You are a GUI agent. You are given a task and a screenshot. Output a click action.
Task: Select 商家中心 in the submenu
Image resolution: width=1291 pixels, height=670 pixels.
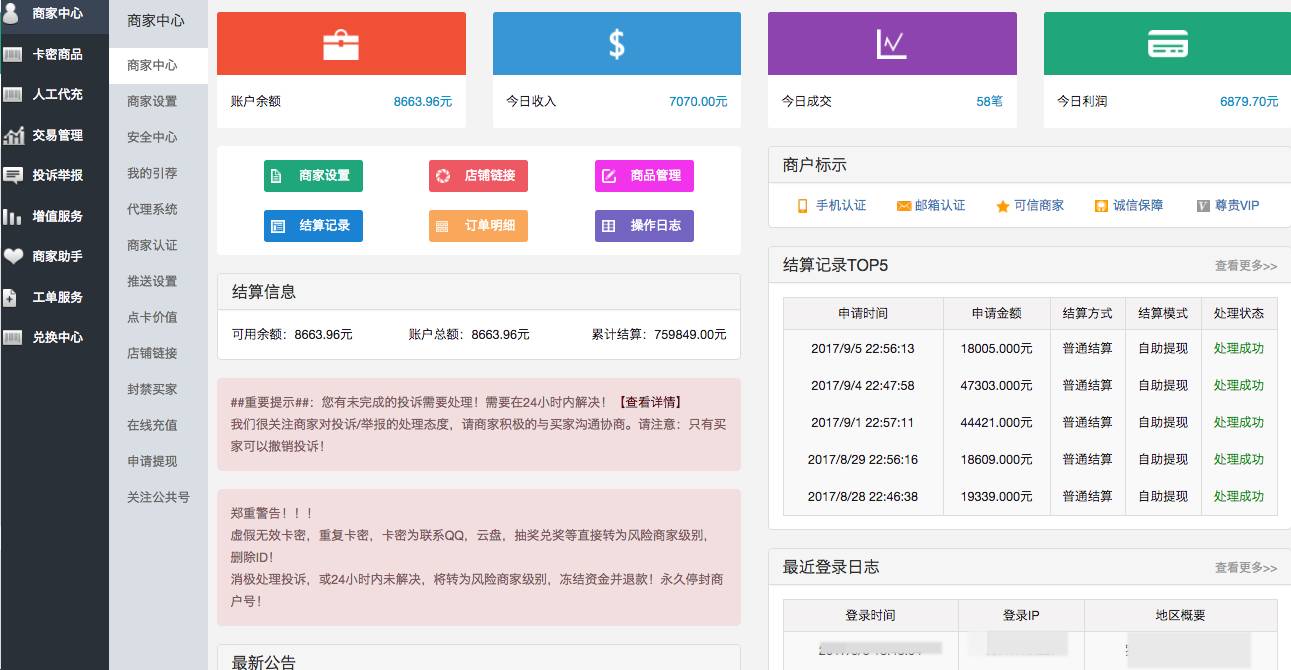(158, 65)
